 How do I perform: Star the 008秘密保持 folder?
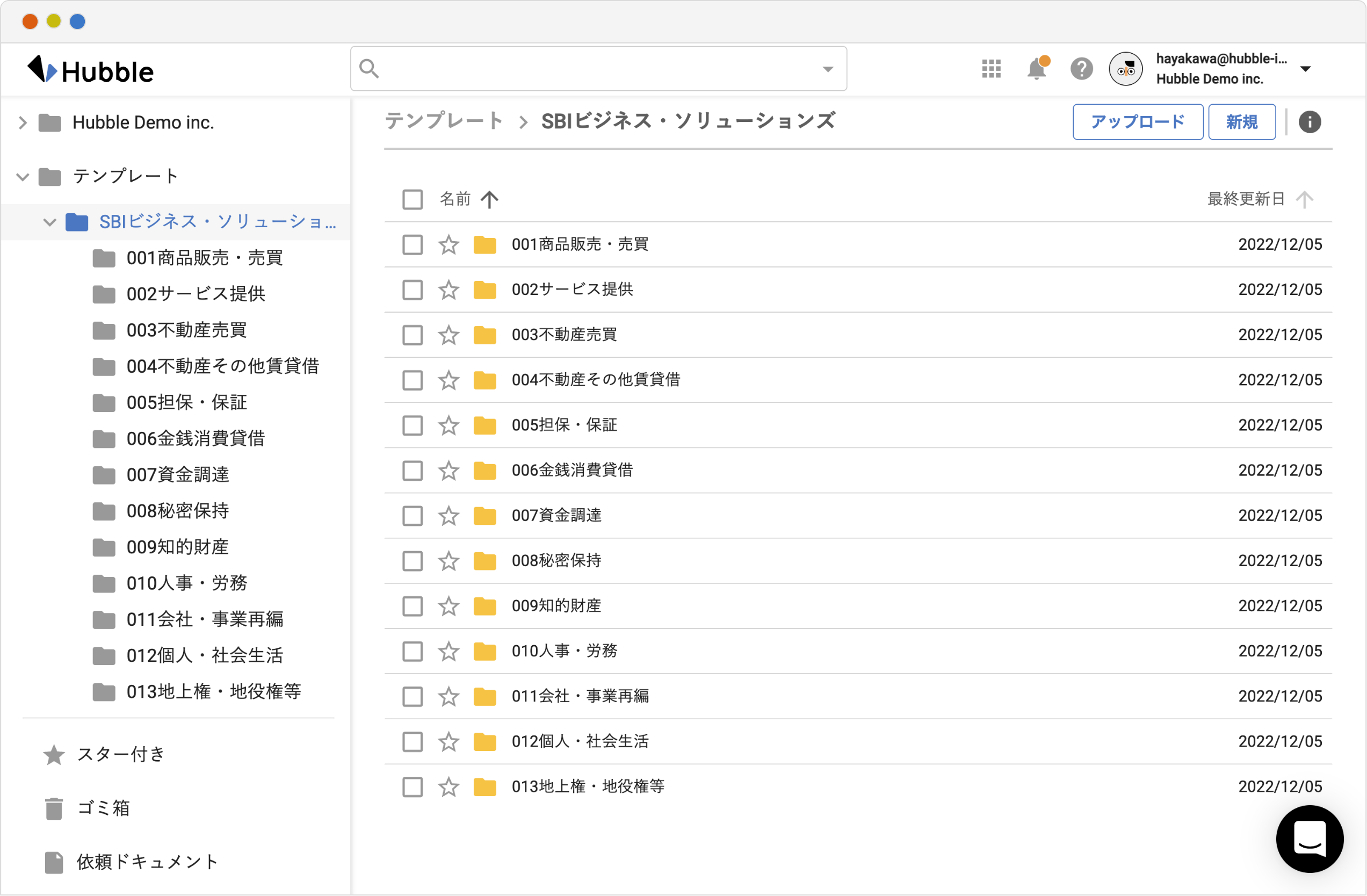(449, 561)
